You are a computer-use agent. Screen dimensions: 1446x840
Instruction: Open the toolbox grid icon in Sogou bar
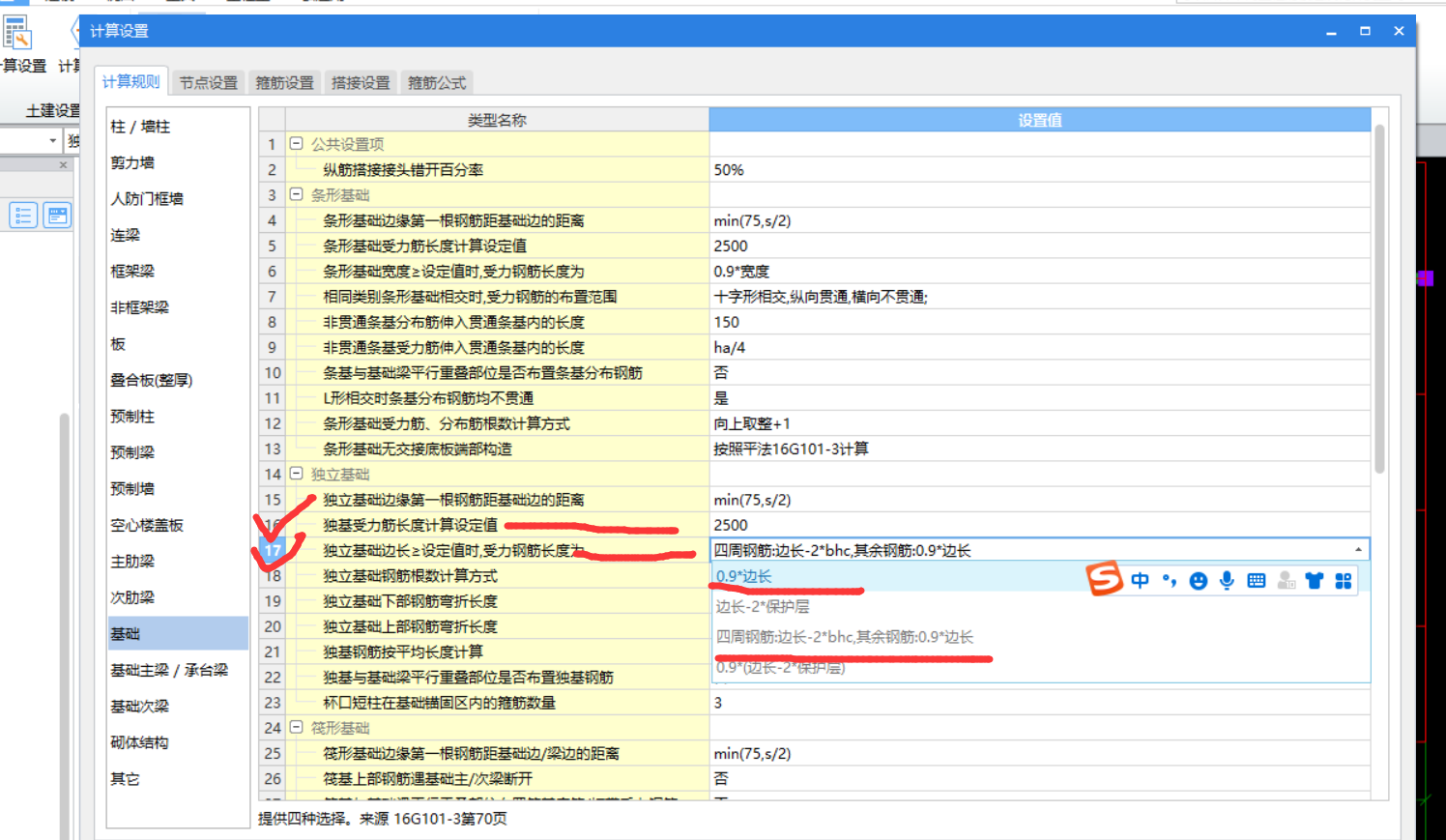[1344, 580]
